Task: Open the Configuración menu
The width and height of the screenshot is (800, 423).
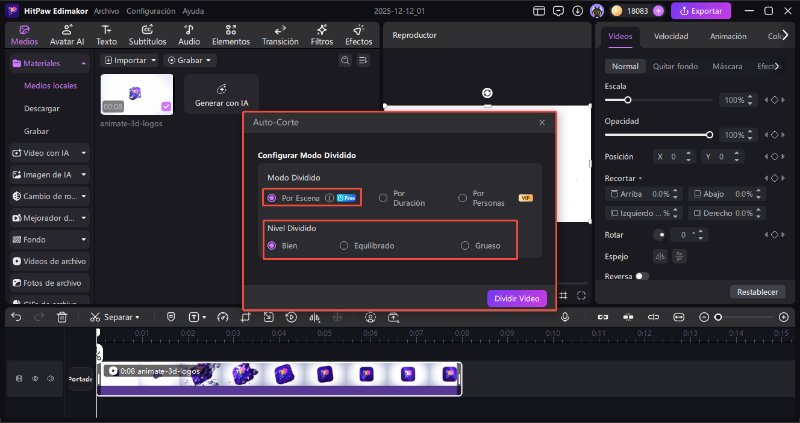Action: [151, 11]
